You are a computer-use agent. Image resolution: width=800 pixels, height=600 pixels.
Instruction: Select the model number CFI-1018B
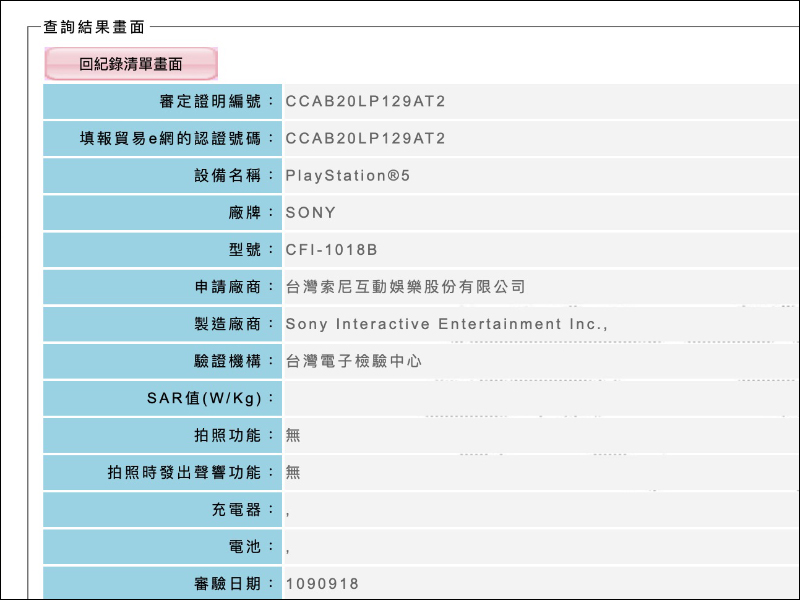click(x=331, y=250)
